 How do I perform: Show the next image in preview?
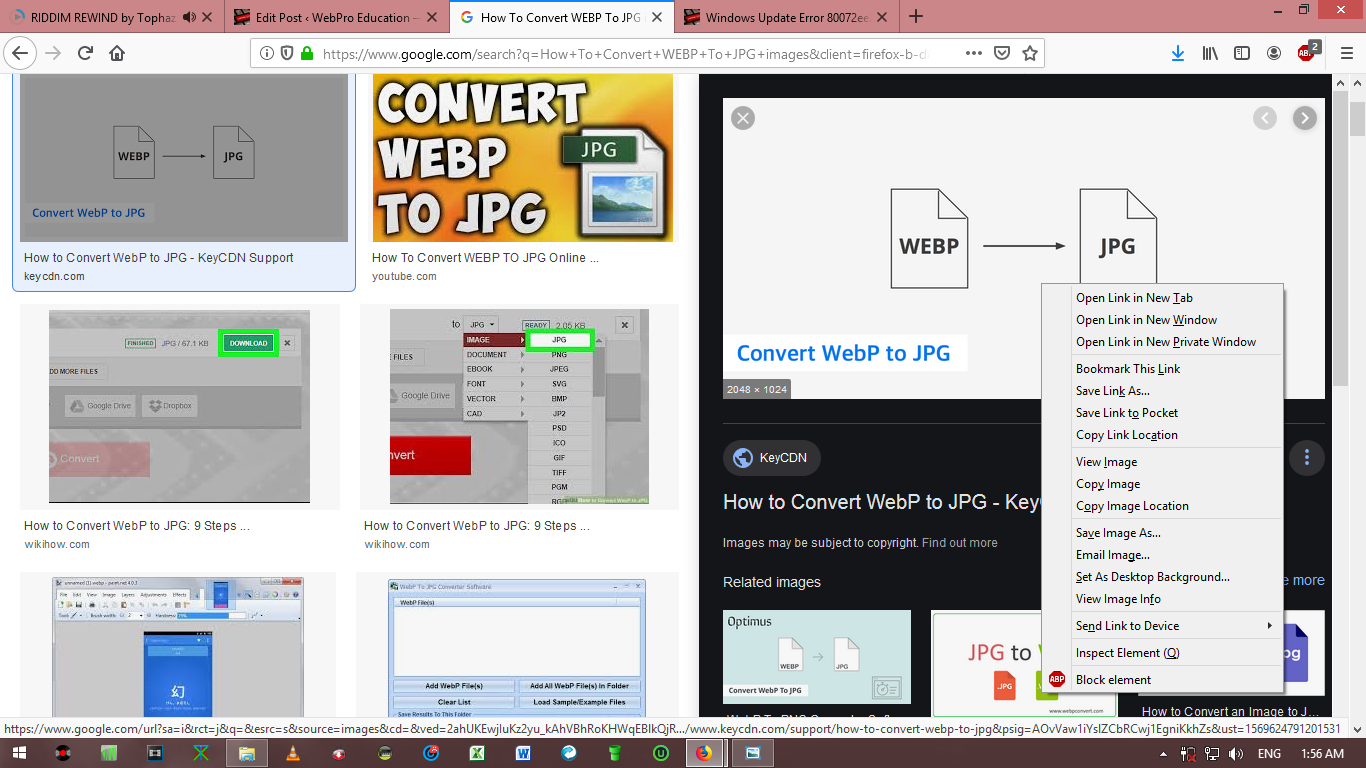[1304, 118]
